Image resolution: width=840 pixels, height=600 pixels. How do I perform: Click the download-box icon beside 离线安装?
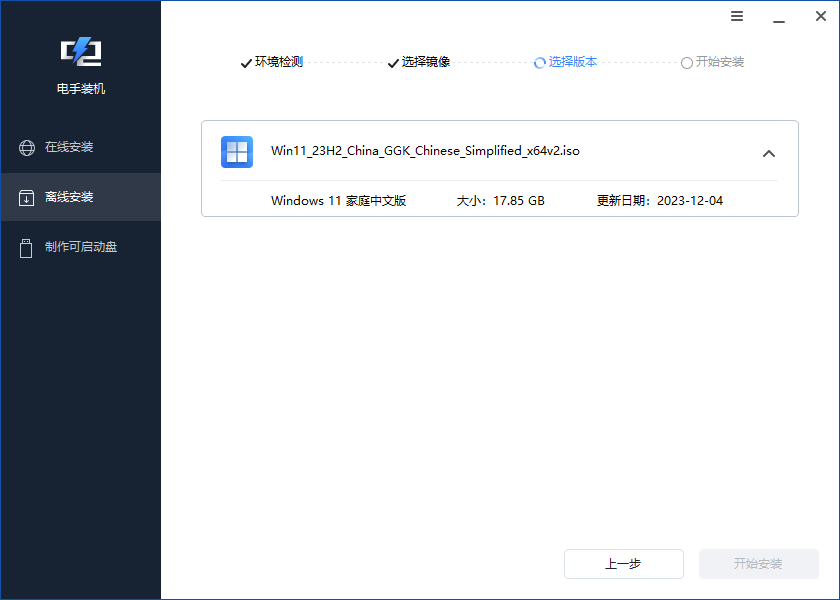click(26, 197)
